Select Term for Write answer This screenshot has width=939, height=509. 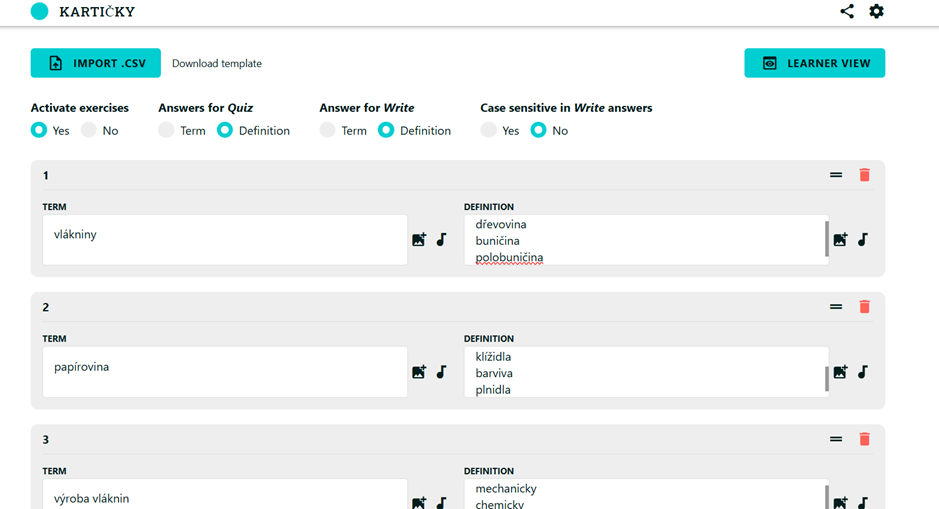pyautogui.click(x=327, y=130)
